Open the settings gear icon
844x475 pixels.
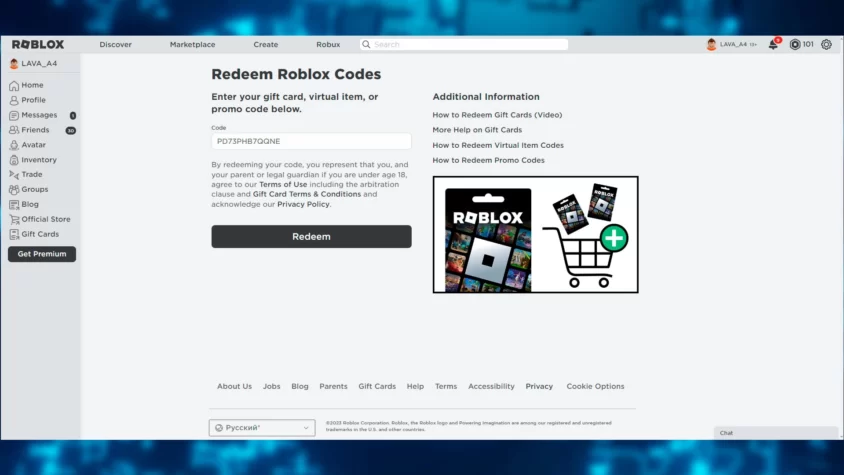pyautogui.click(x=826, y=45)
